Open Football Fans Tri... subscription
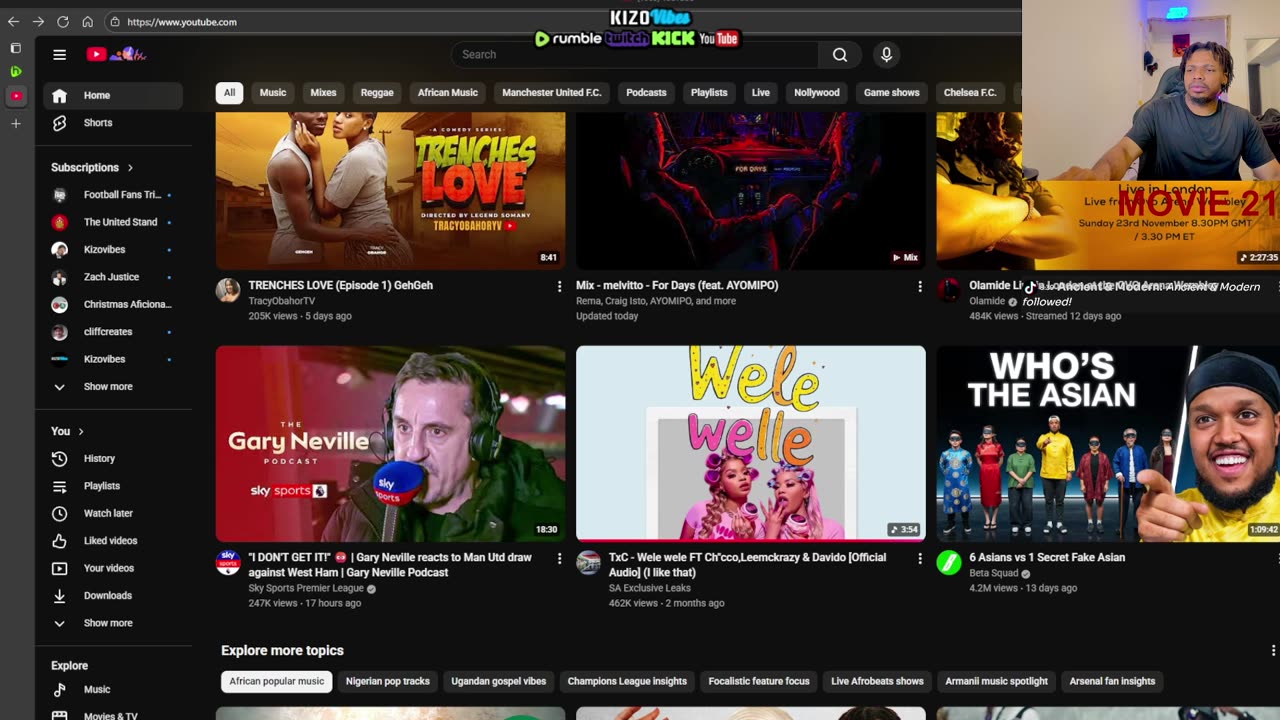Screen dimensions: 1280x720 point(112,195)
